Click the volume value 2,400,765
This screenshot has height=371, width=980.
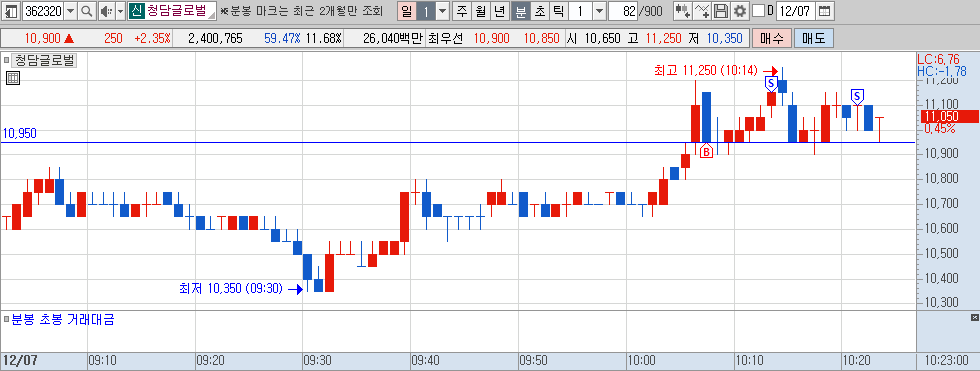[x=215, y=39]
